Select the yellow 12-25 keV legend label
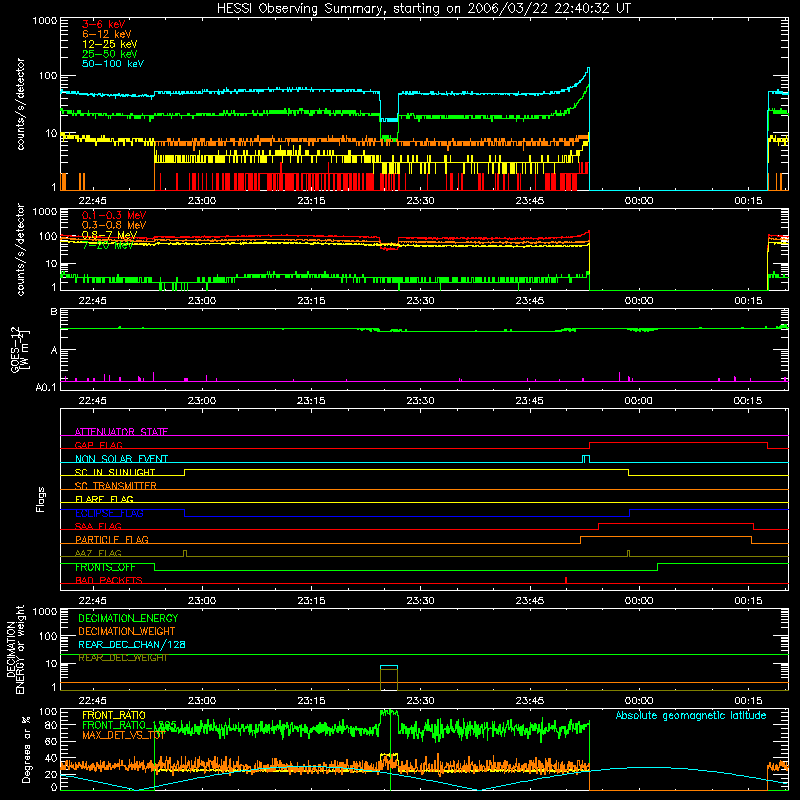800x800 pixels. click(110, 44)
